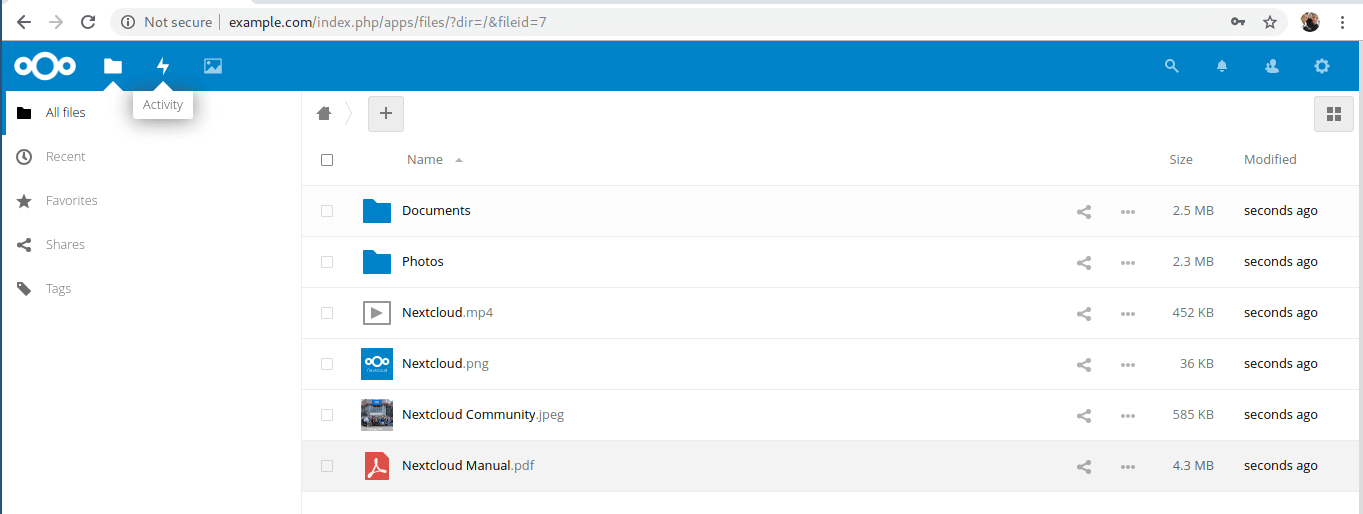Click the Not secure site info
The height and width of the screenshot is (514, 1363).
tap(167, 22)
